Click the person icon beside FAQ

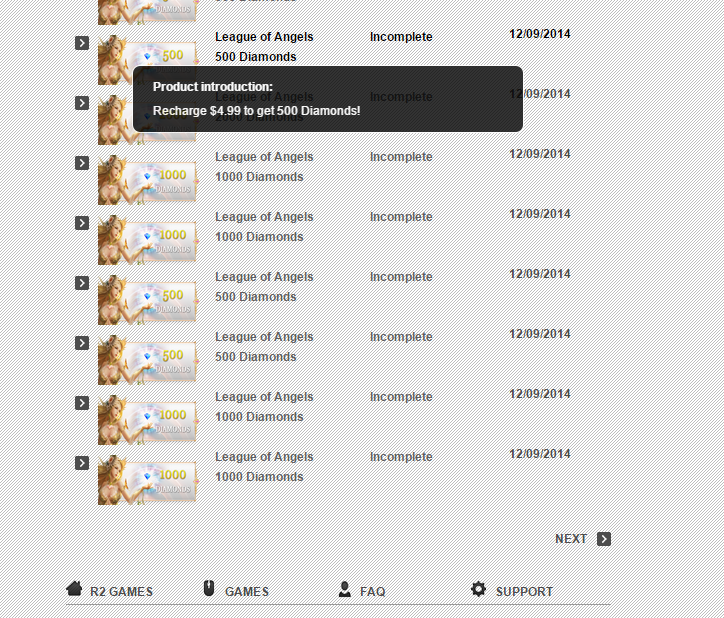click(345, 590)
